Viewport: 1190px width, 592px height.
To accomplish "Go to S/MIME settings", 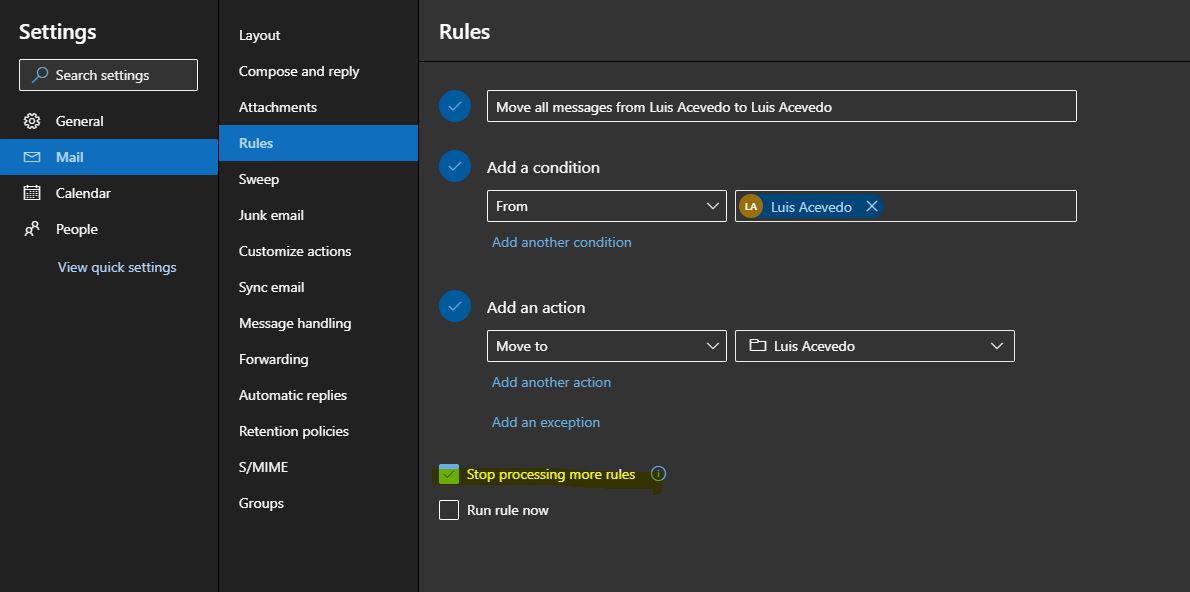I will click(x=318, y=467).
